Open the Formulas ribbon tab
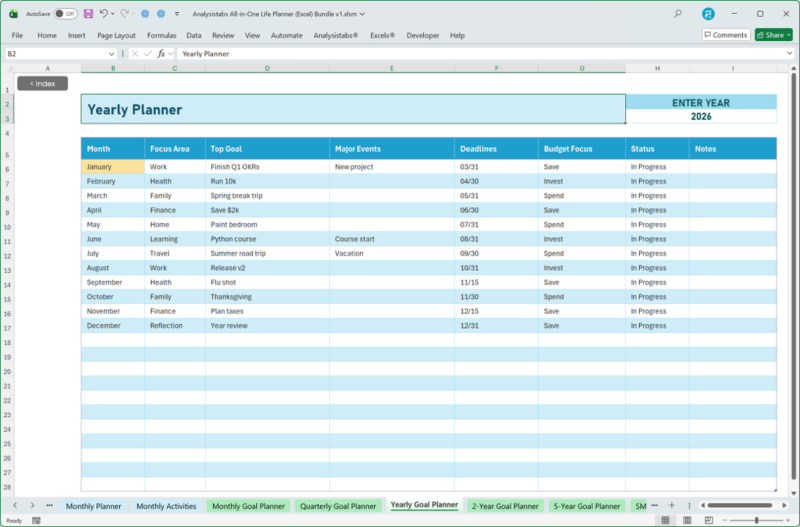The width and height of the screenshot is (800, 527). [161, 35]
